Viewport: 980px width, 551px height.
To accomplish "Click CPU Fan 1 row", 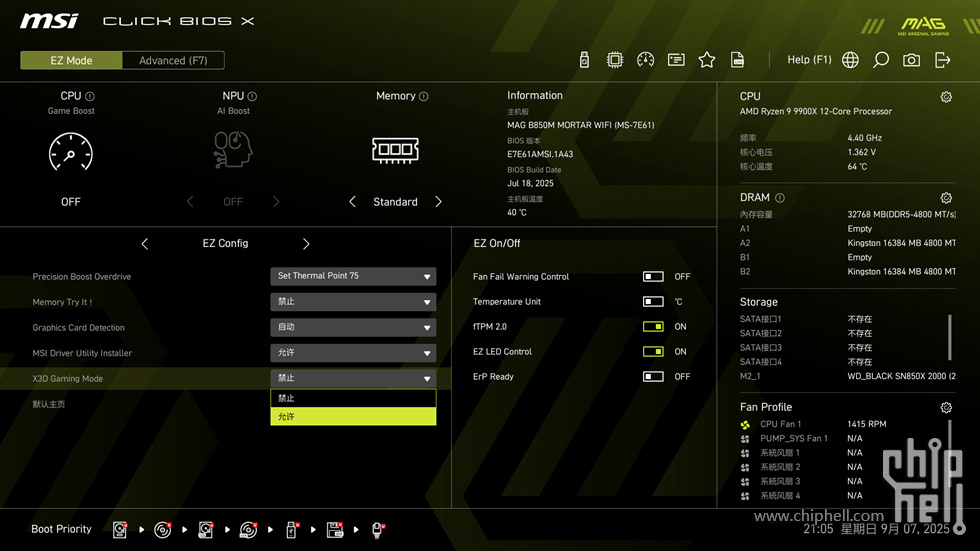I will pyautogui.click(x=813, y=424).
